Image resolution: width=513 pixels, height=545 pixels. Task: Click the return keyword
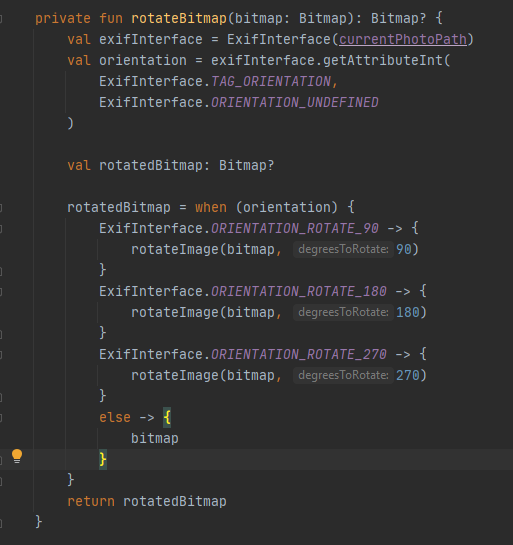(91, 501)
